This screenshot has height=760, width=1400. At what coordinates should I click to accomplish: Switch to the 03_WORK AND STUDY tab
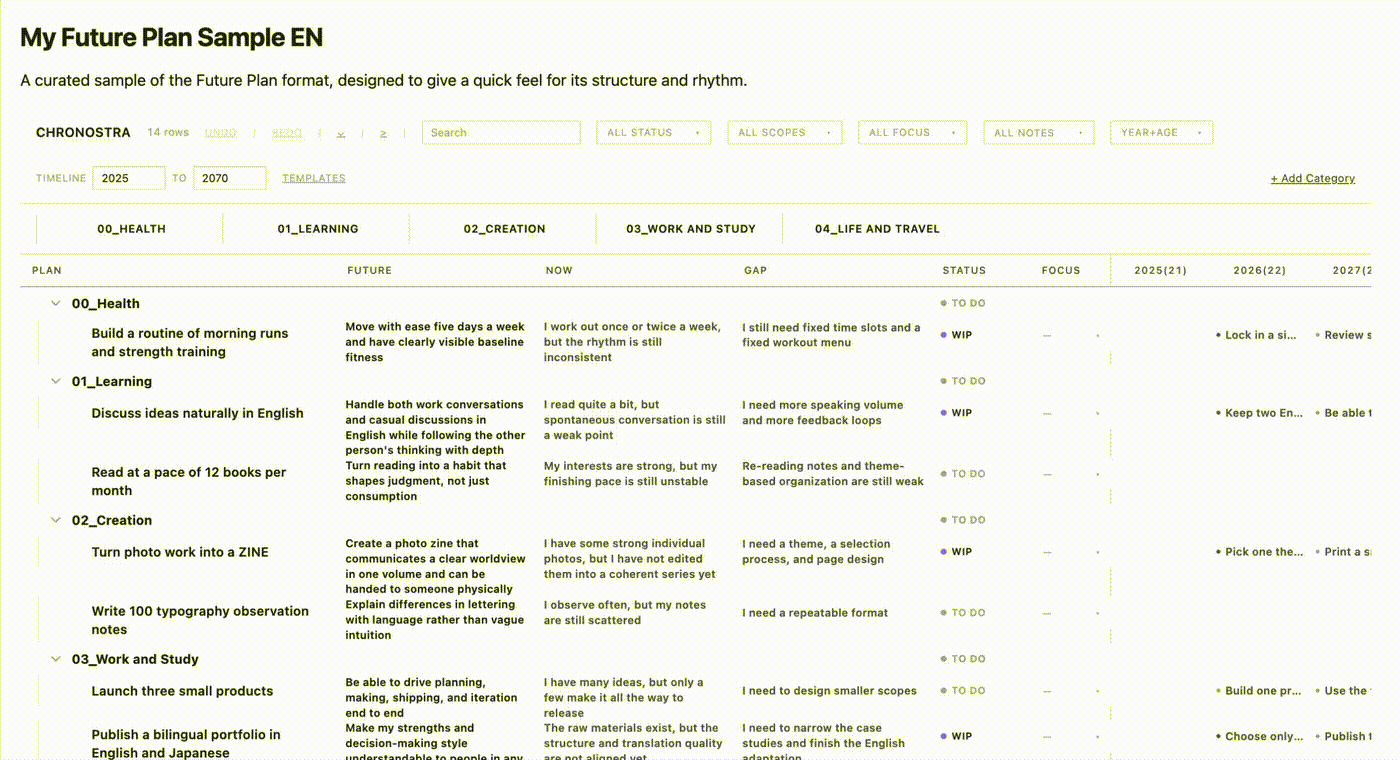(691, 229)
